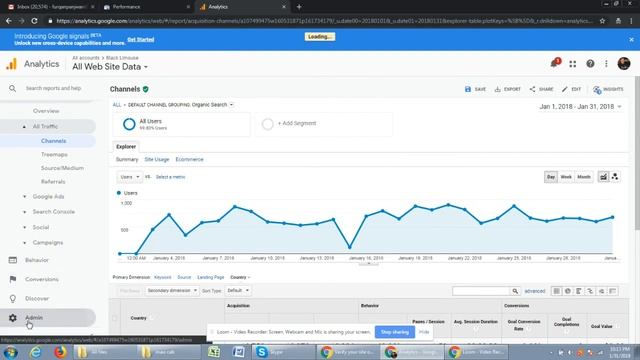The height and width of the screenshot is (360, 640).
Task: Expand the Search Console sidebar section
Action: pyautogui.click(x=24, y=212)
